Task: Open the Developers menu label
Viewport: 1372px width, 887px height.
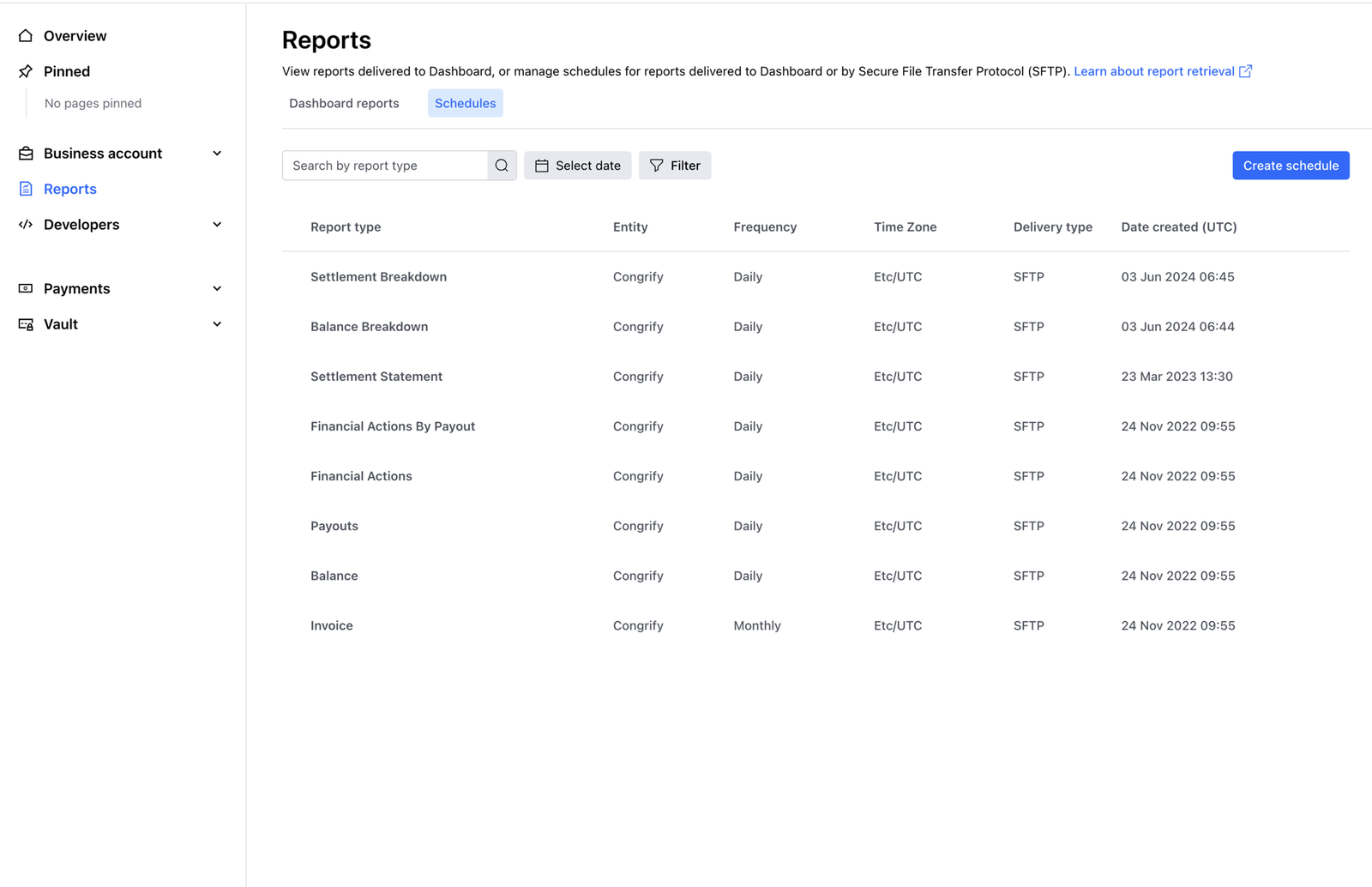Action: [81, 225]
